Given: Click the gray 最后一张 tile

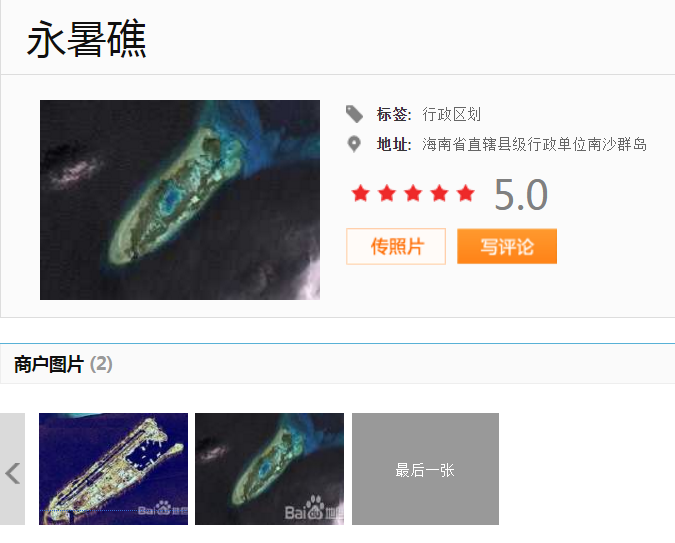Looking at the screenshot, I should [425, 469].
